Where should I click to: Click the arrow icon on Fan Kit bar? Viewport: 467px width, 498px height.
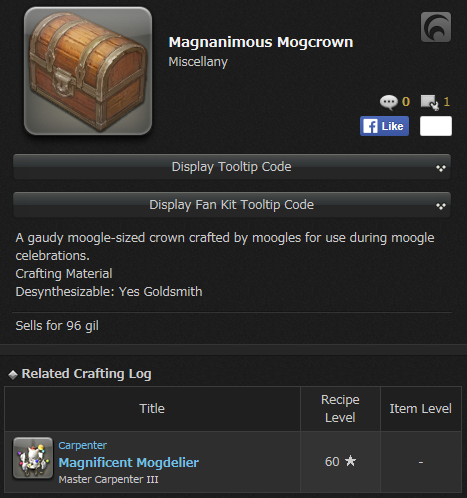coord(441,206)
